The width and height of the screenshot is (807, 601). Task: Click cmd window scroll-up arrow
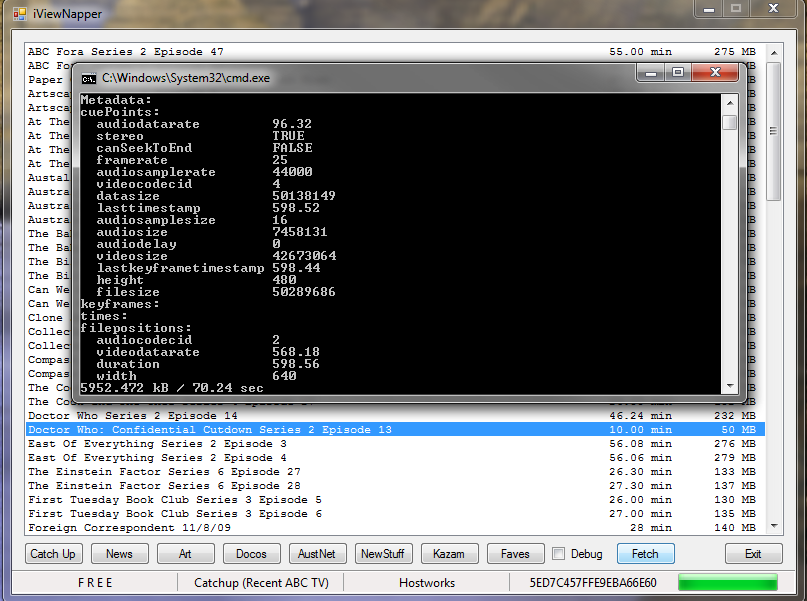click(730, 103)
